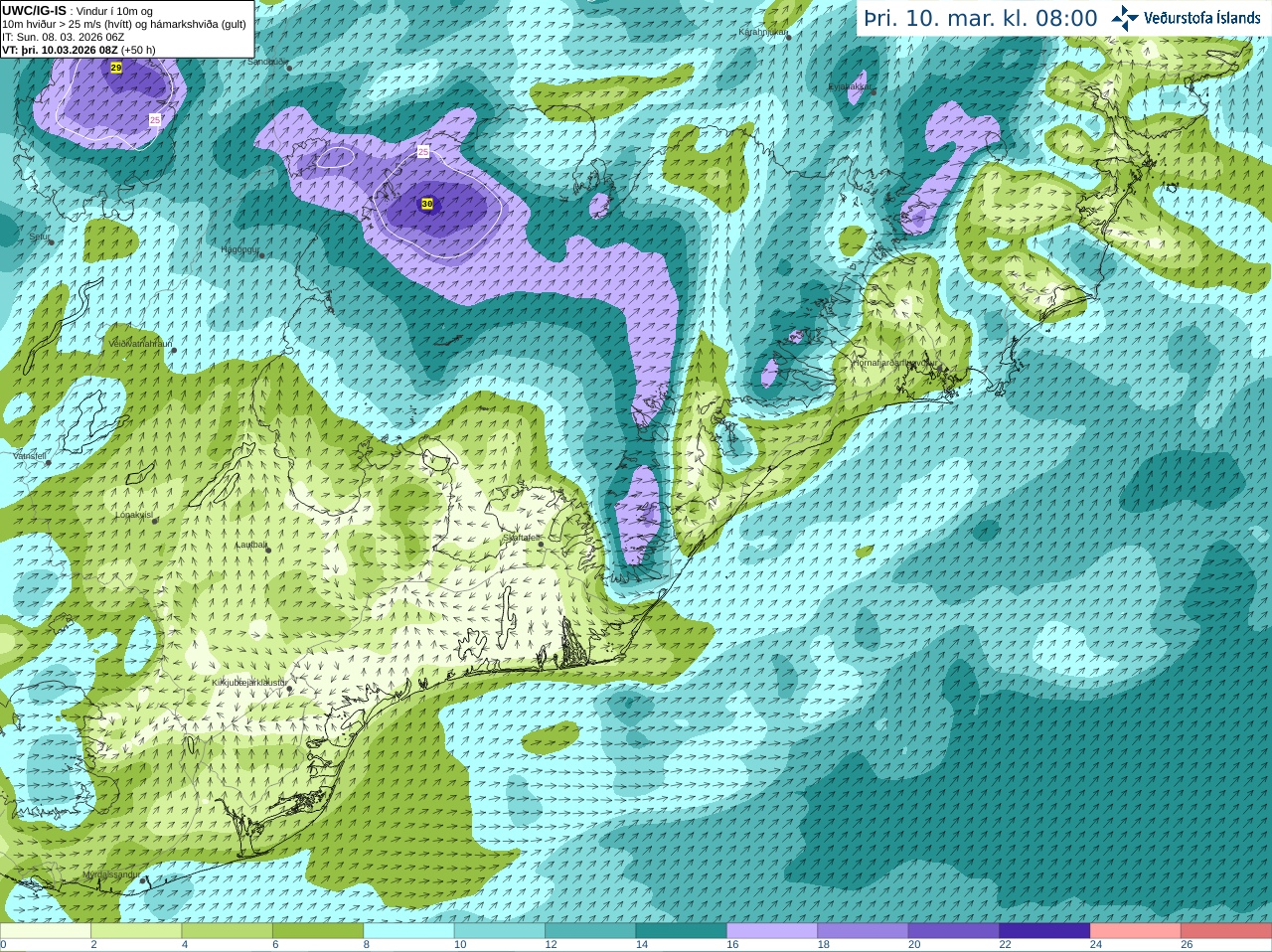The width and height of the screenshot is (1272, 952).
Task: Click the 4–6 m/s green legend swatch
Action: coord(228,931)
